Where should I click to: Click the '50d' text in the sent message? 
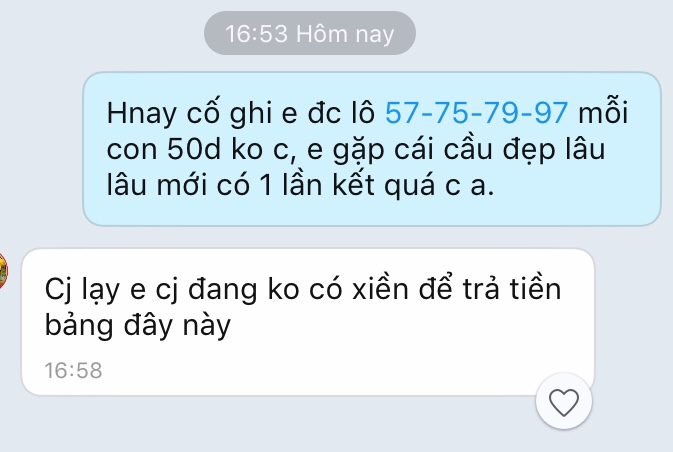pyautogui.click(x=194, y=149)
